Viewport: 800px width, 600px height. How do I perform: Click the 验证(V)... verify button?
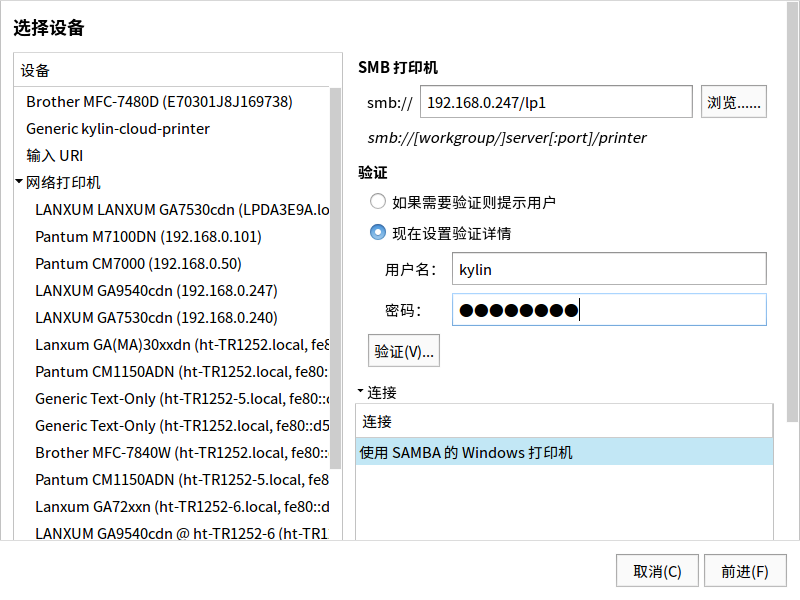click(x=404, y=351)
